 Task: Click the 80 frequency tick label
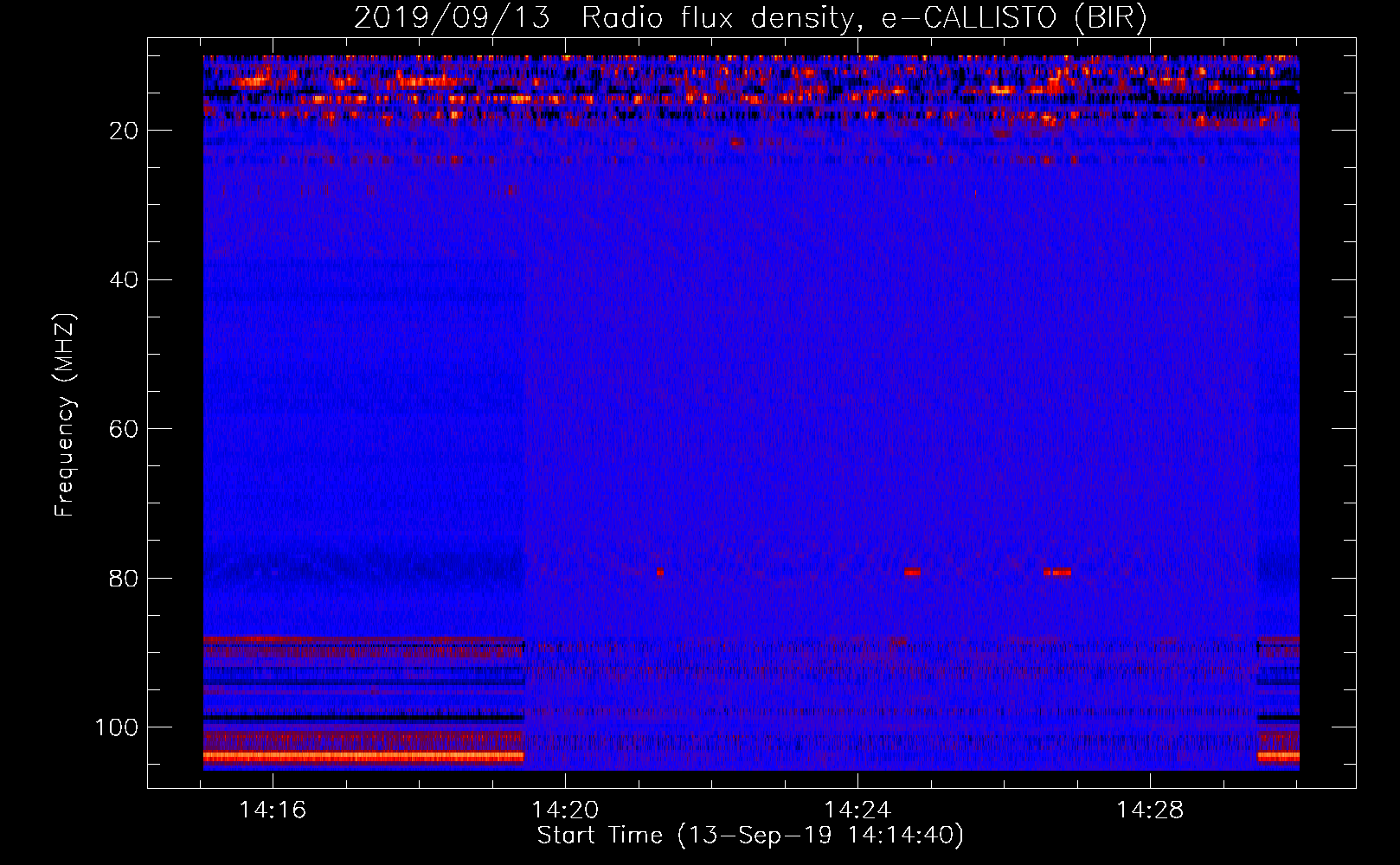pos(125,579)
